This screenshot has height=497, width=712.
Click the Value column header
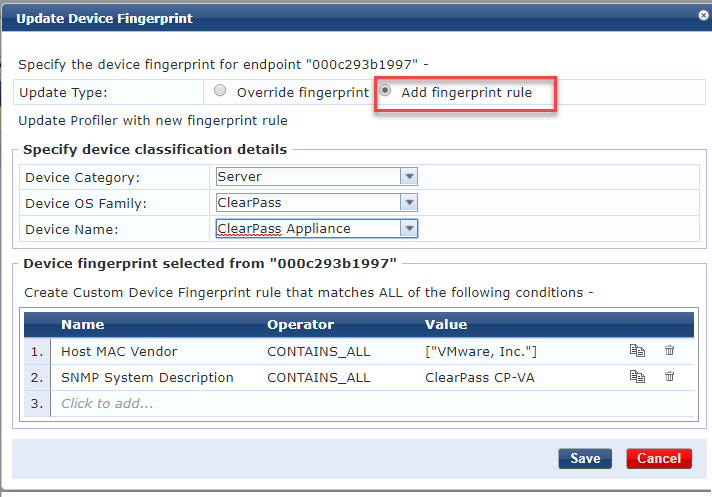point(446,325)
